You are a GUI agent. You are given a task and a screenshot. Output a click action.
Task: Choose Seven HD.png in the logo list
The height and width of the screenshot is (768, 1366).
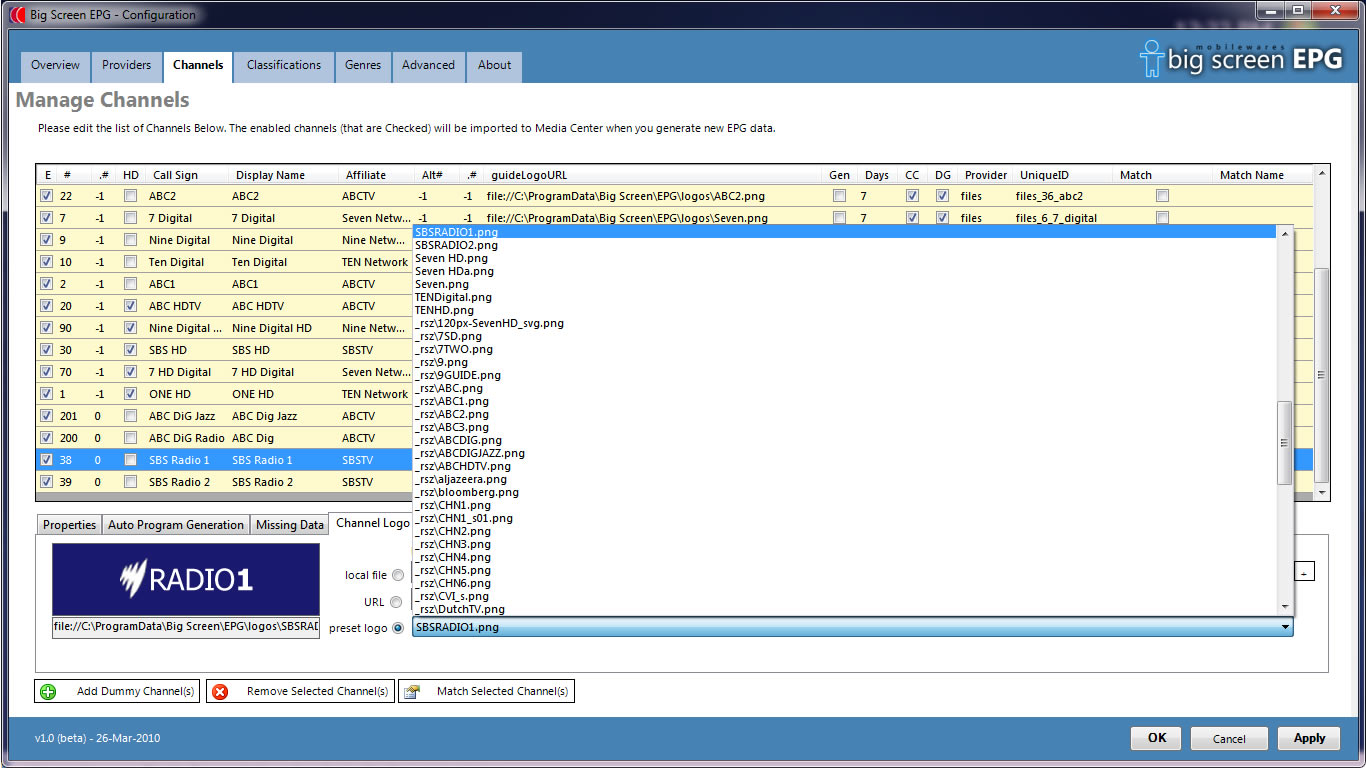(845, 258)
